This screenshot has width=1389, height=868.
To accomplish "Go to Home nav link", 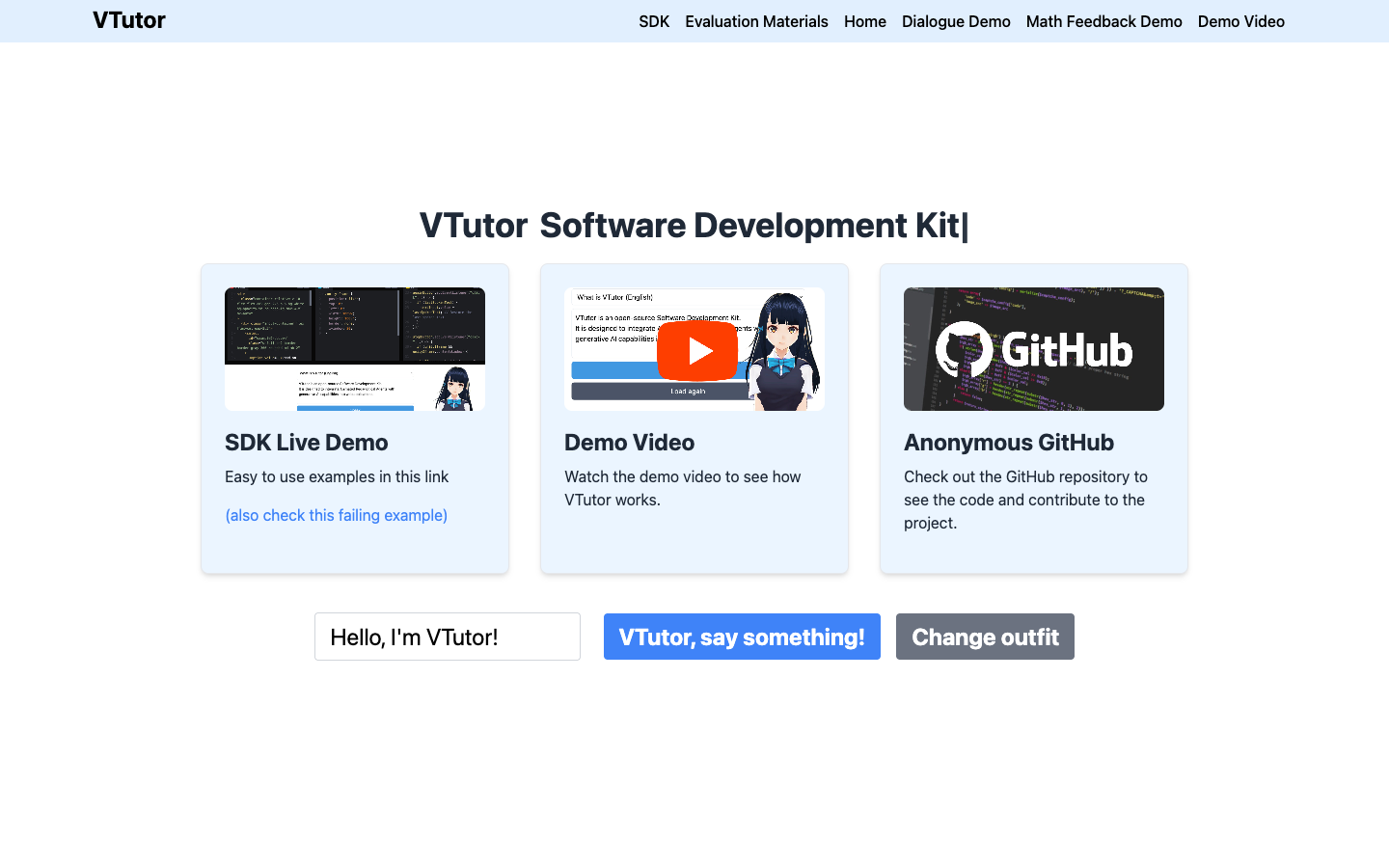I will click(865, 21).
